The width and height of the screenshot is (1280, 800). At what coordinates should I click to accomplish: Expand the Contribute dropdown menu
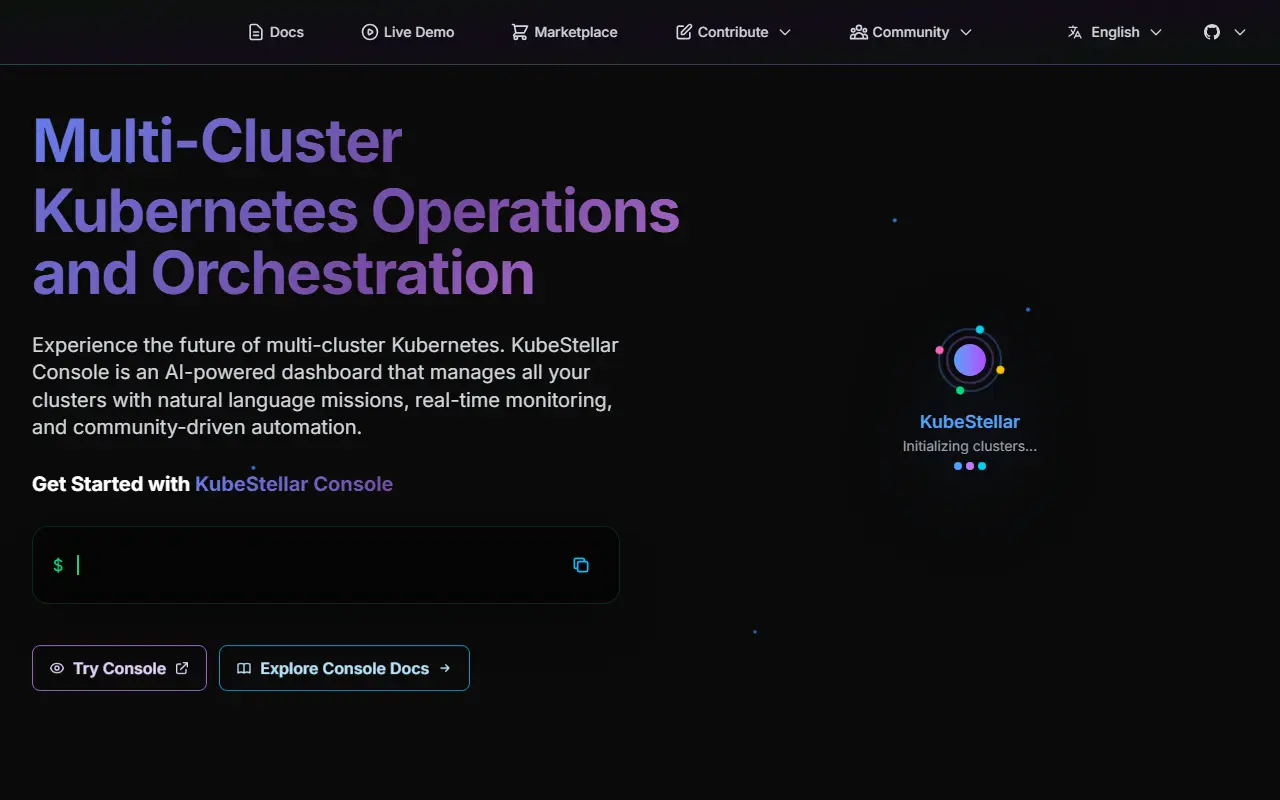[733, 32]
